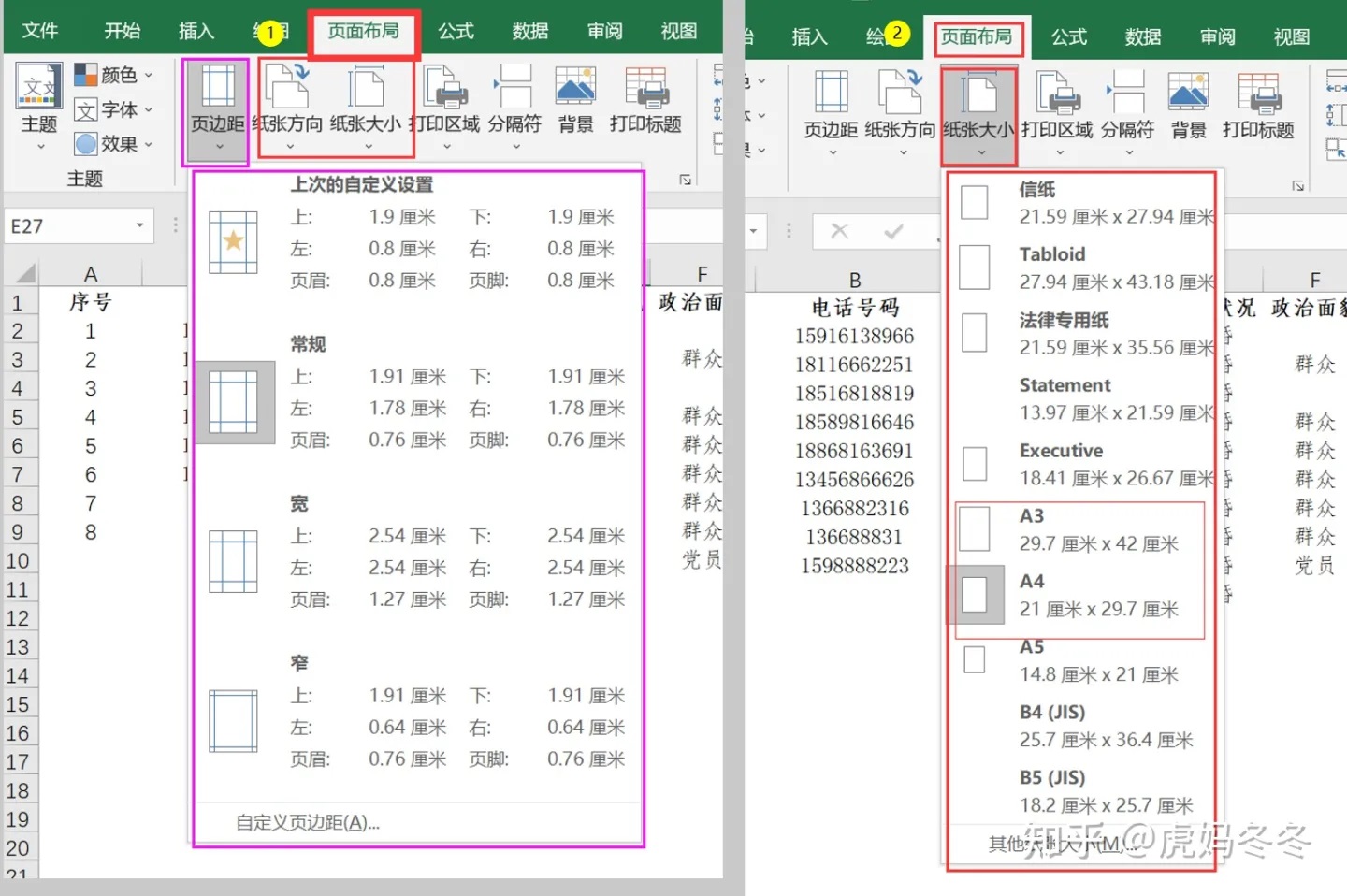The width and height of the screenshot is (1347, 896).
Task: Choose 常规 normal margin preset
Action: pyautogui.click(x=418, y=394)
